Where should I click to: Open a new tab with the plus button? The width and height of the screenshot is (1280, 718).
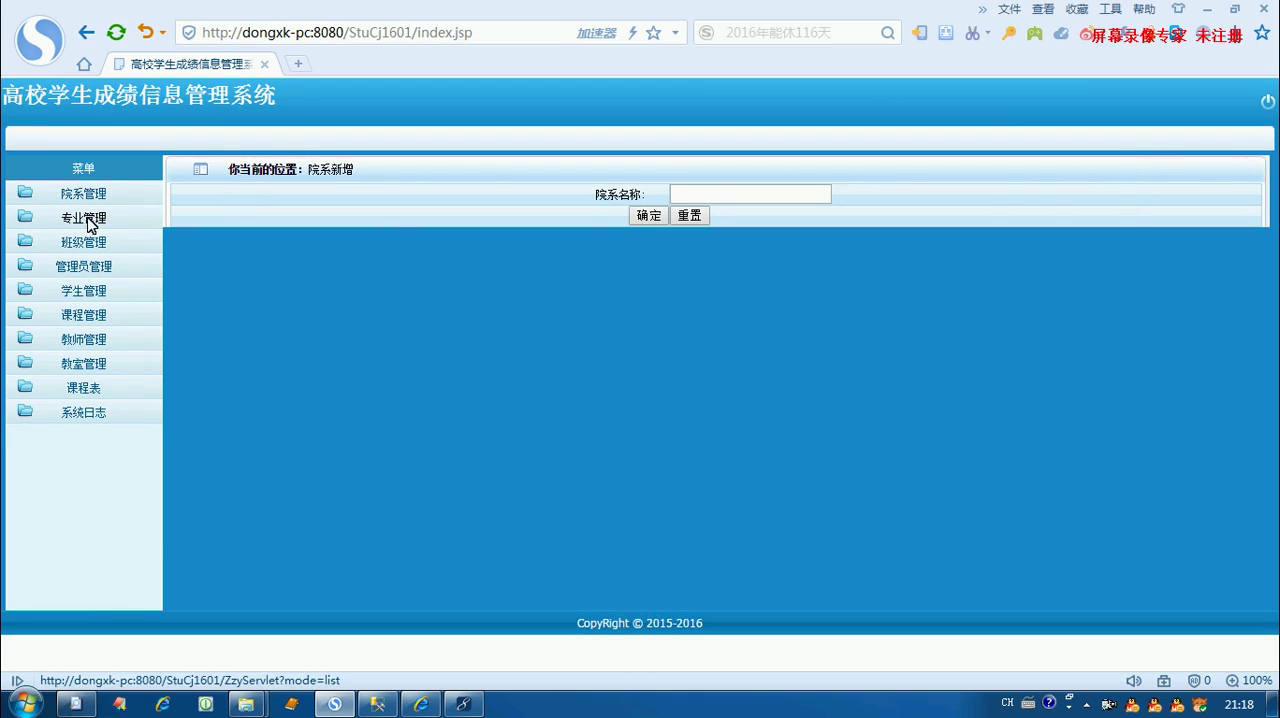[x=298, y=64]
